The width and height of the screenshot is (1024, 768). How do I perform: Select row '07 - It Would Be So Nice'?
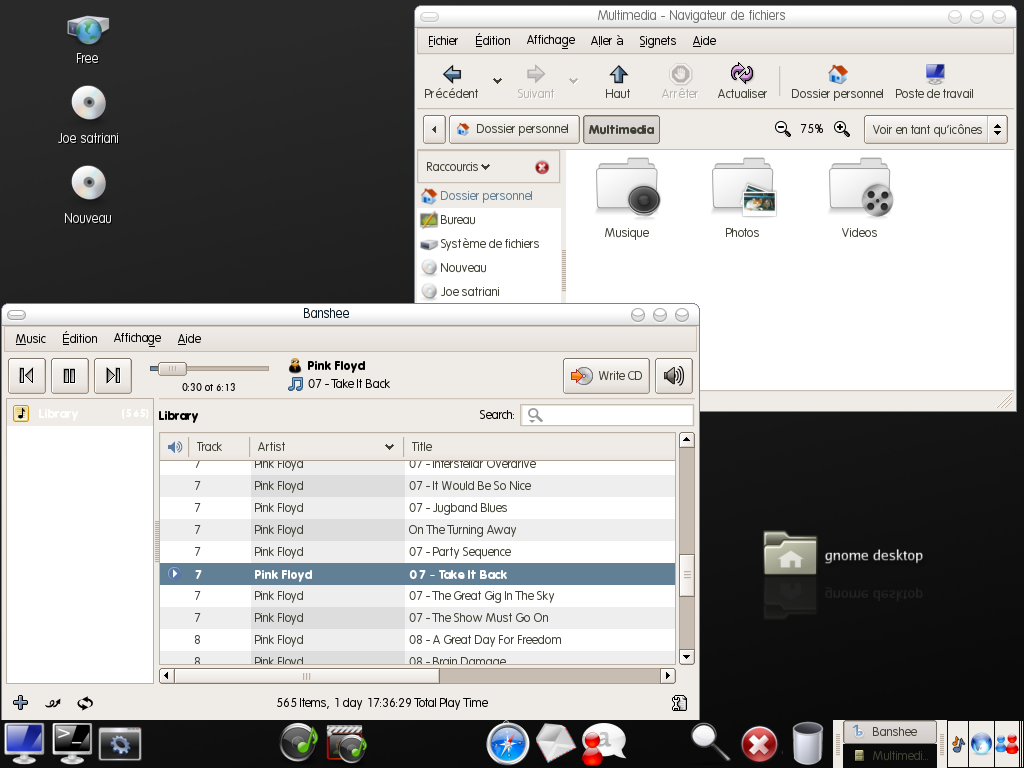coord(417,486)
